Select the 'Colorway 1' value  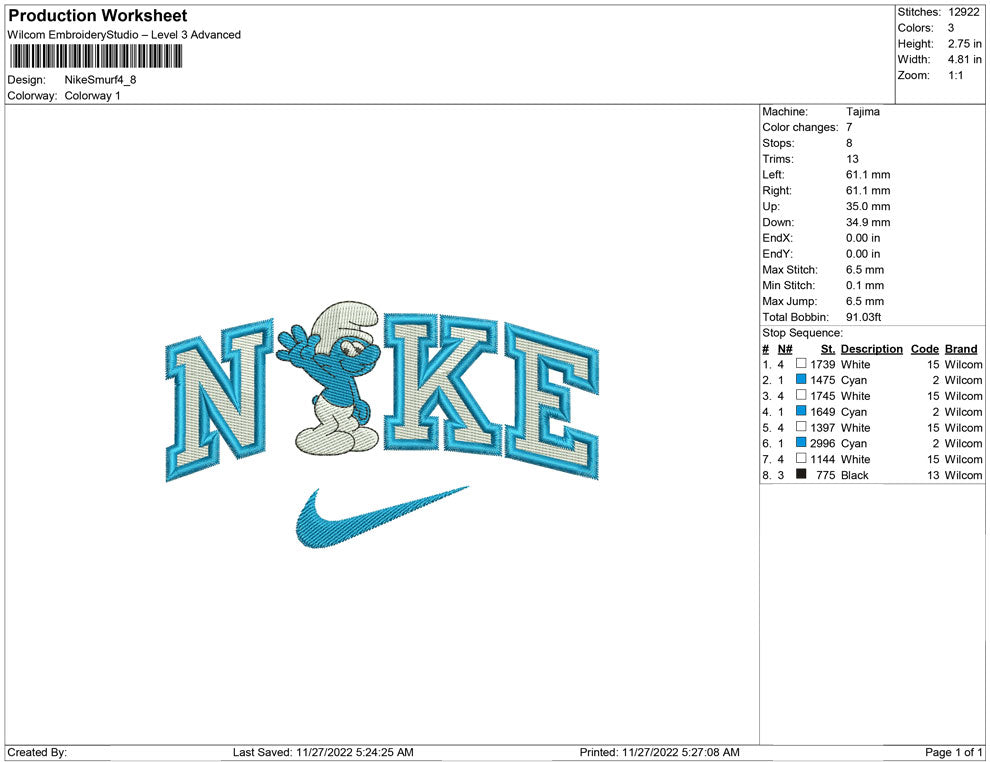click(x=92, y=95)
